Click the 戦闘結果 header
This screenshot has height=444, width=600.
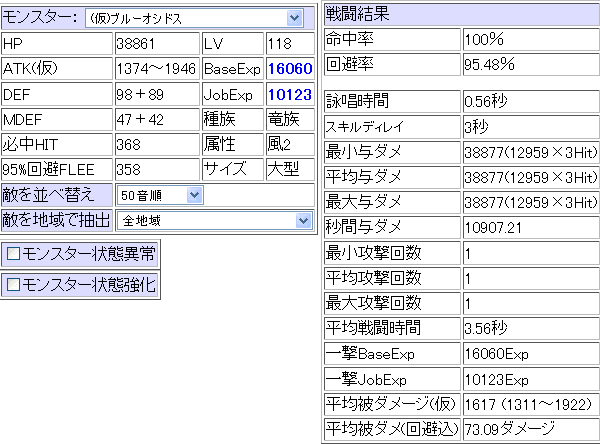click(x=462, y=14)
